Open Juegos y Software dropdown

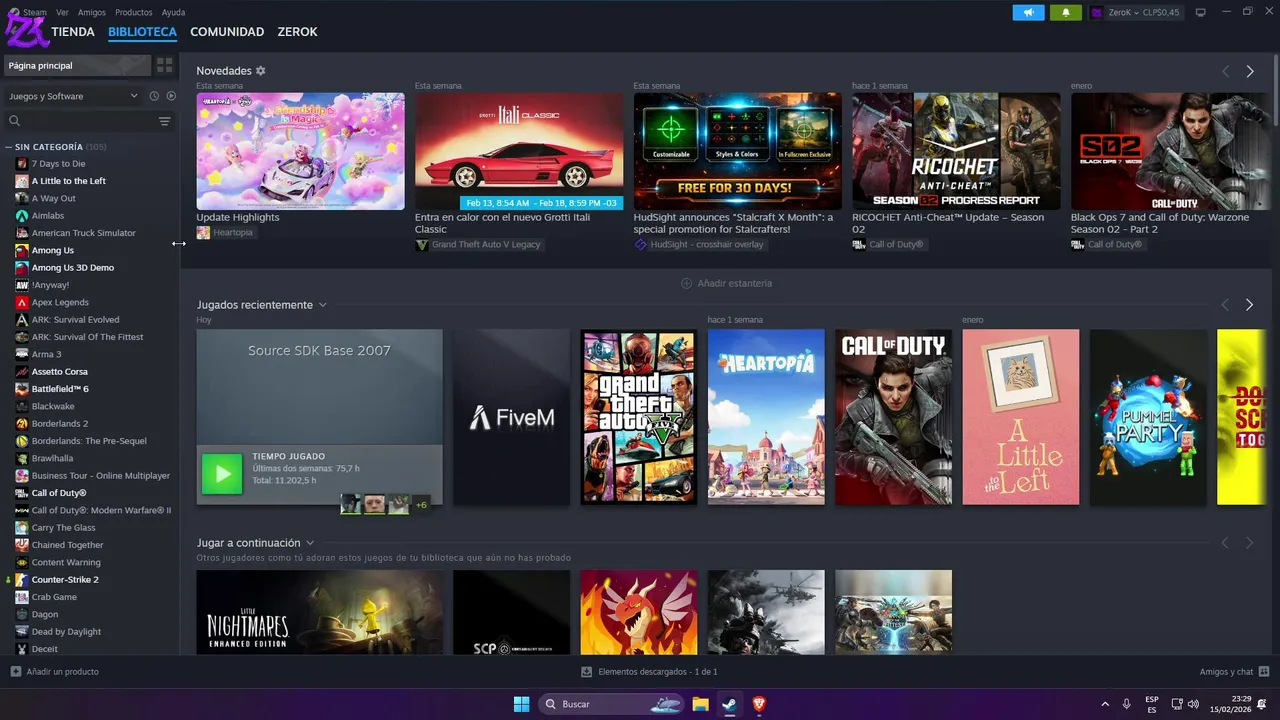click(73, 96)
